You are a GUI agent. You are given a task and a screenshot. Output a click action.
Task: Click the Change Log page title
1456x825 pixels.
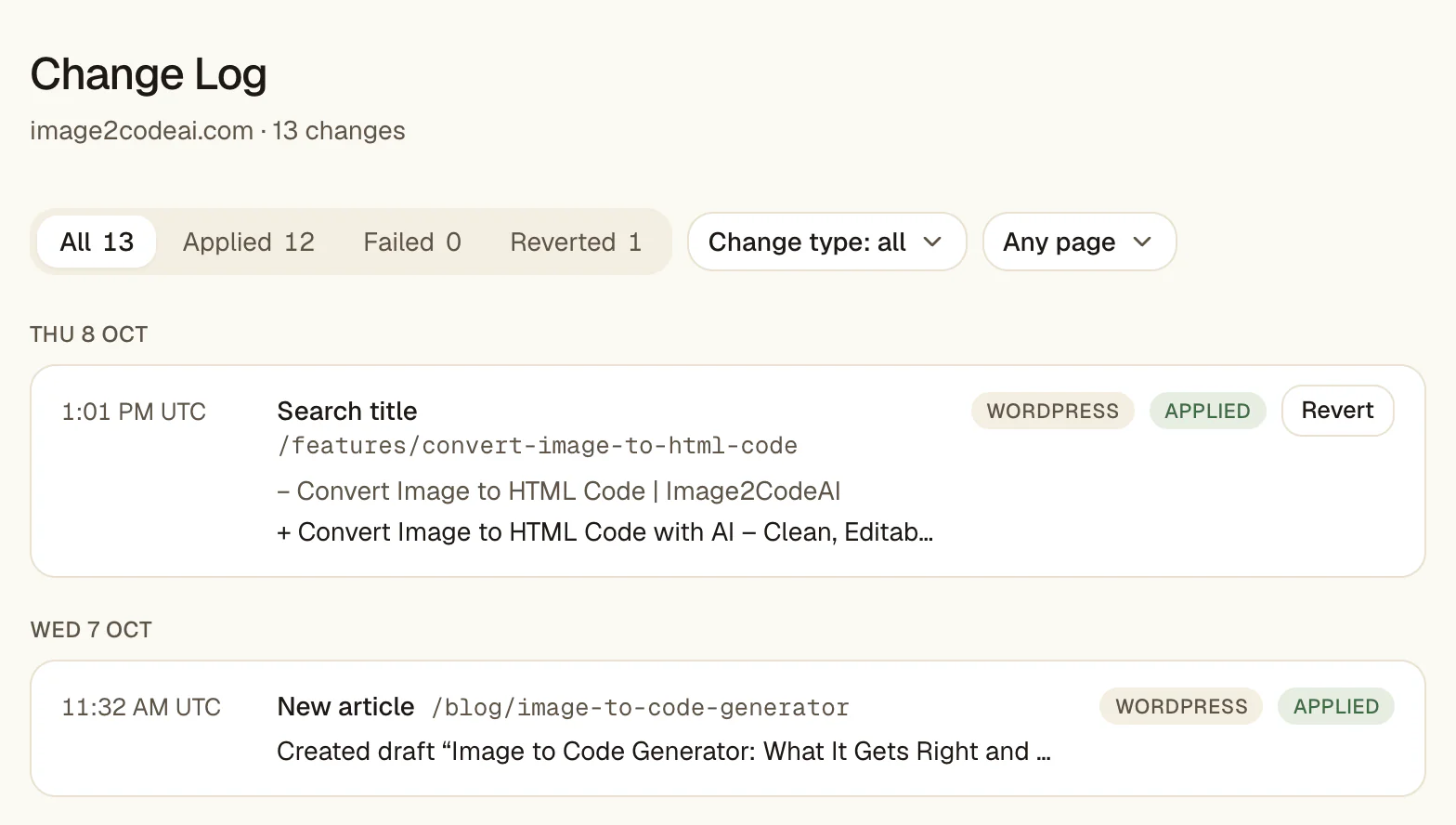coord(149,74)
